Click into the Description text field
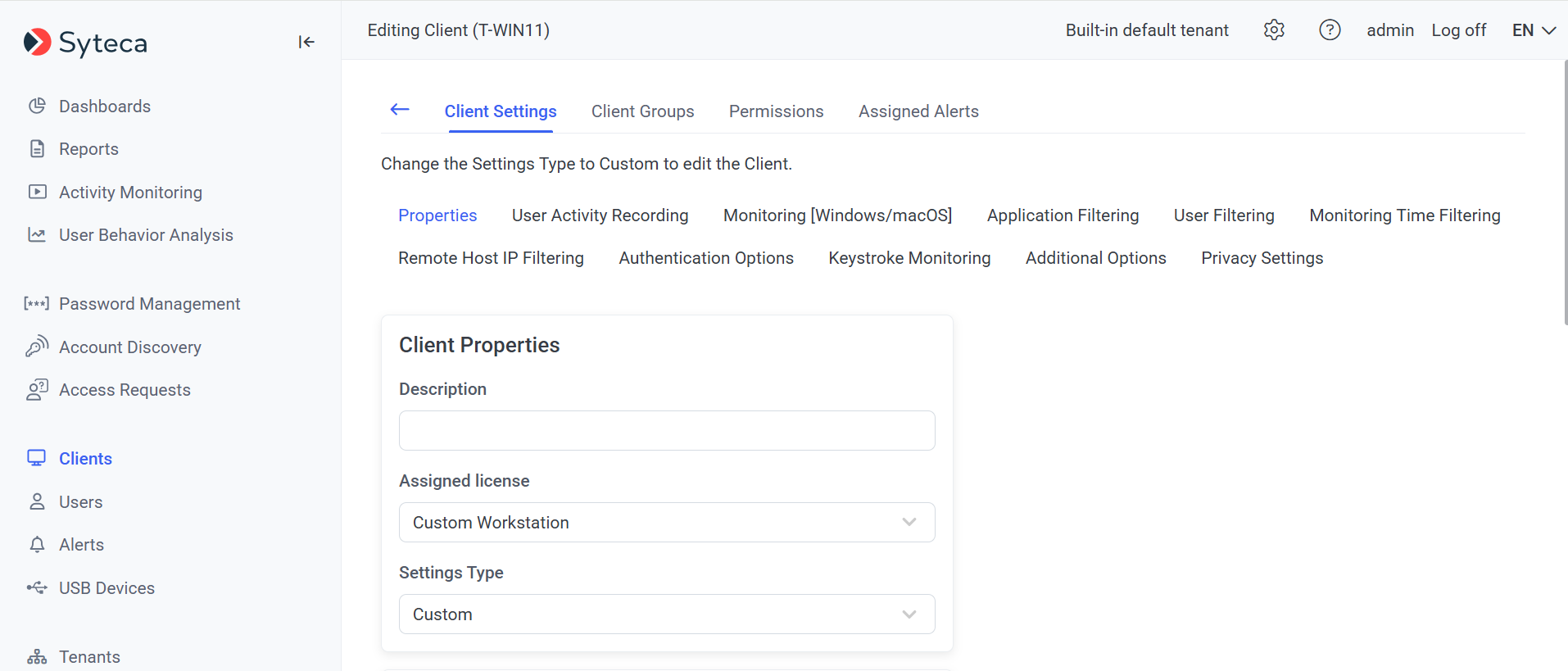Screen dimensions: 1568x671 (666, 431)
